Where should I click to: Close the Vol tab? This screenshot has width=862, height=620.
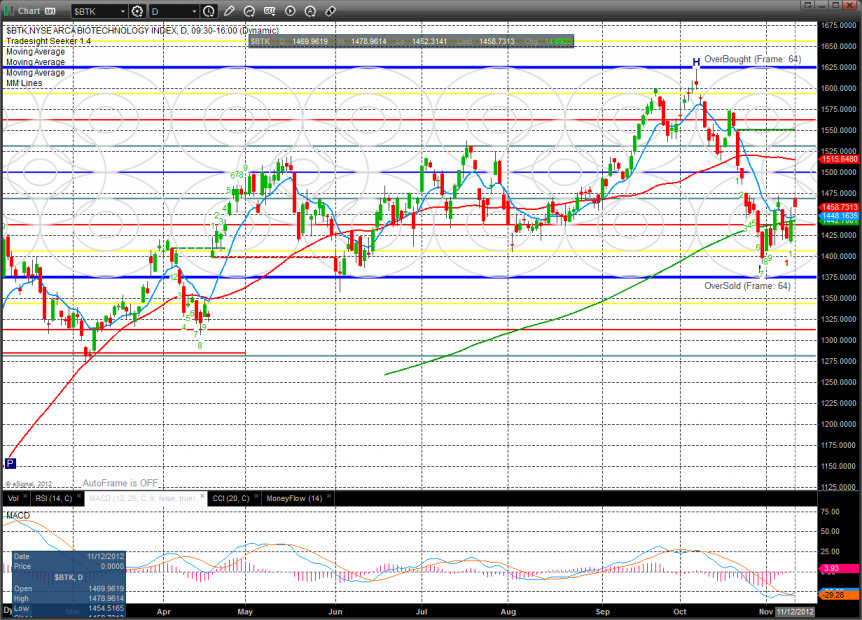coord(25,496)
